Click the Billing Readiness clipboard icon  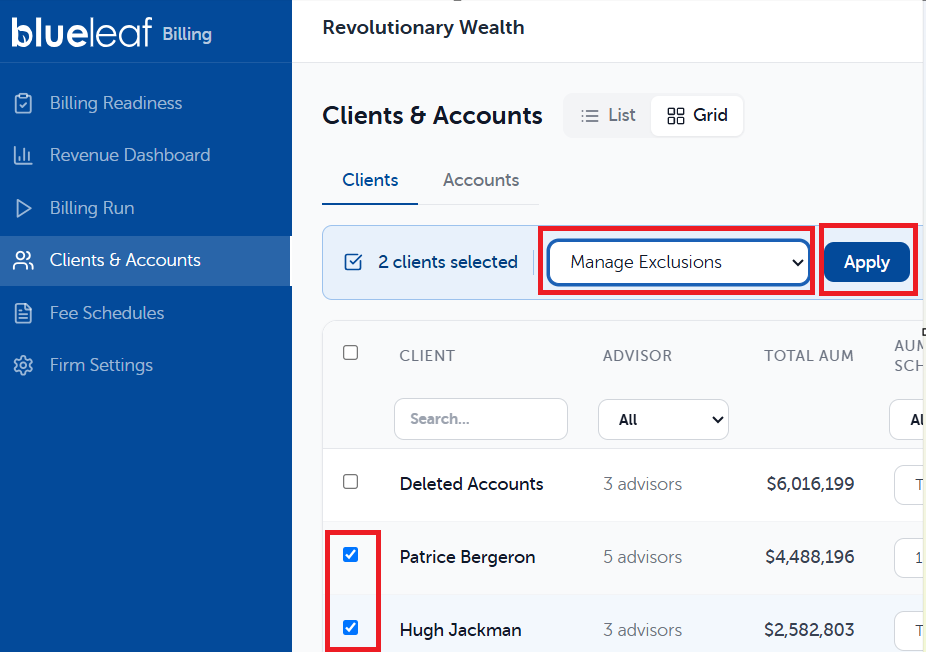tap(23, 103)
